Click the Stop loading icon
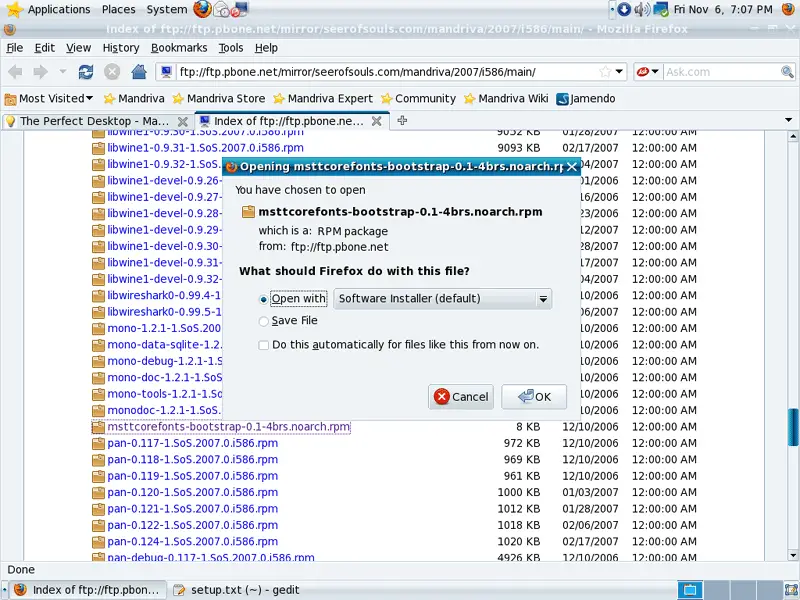This screenshot has width=800, height=600. (x=112, y=72)
